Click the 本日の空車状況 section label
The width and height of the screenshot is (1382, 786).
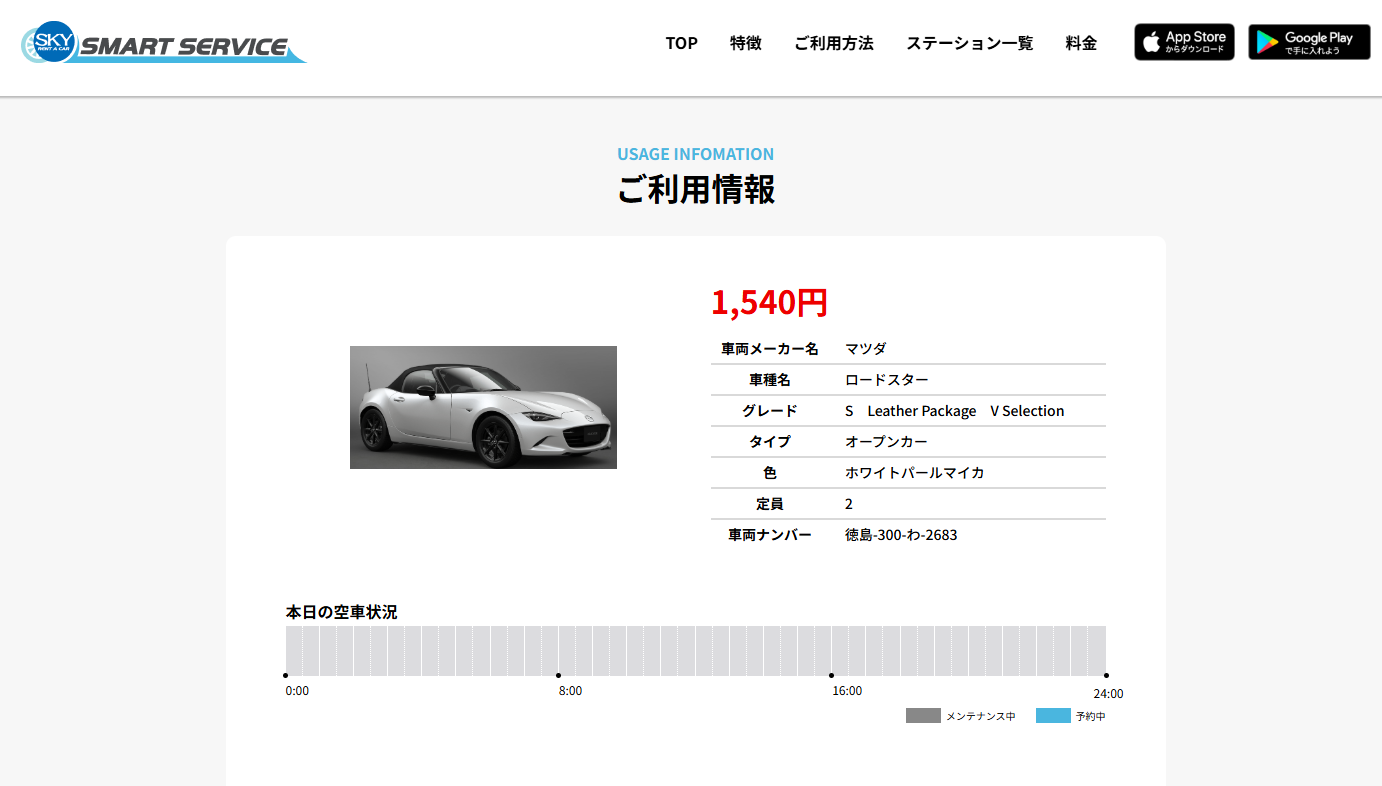(341, 612)
